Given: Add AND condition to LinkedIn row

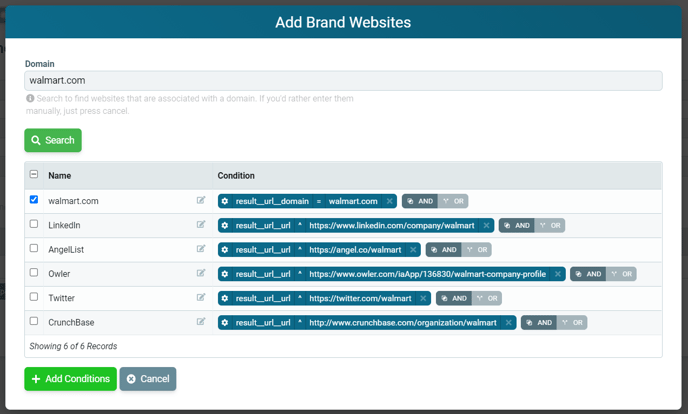Looking at the screenshot, I should point(517,225).
